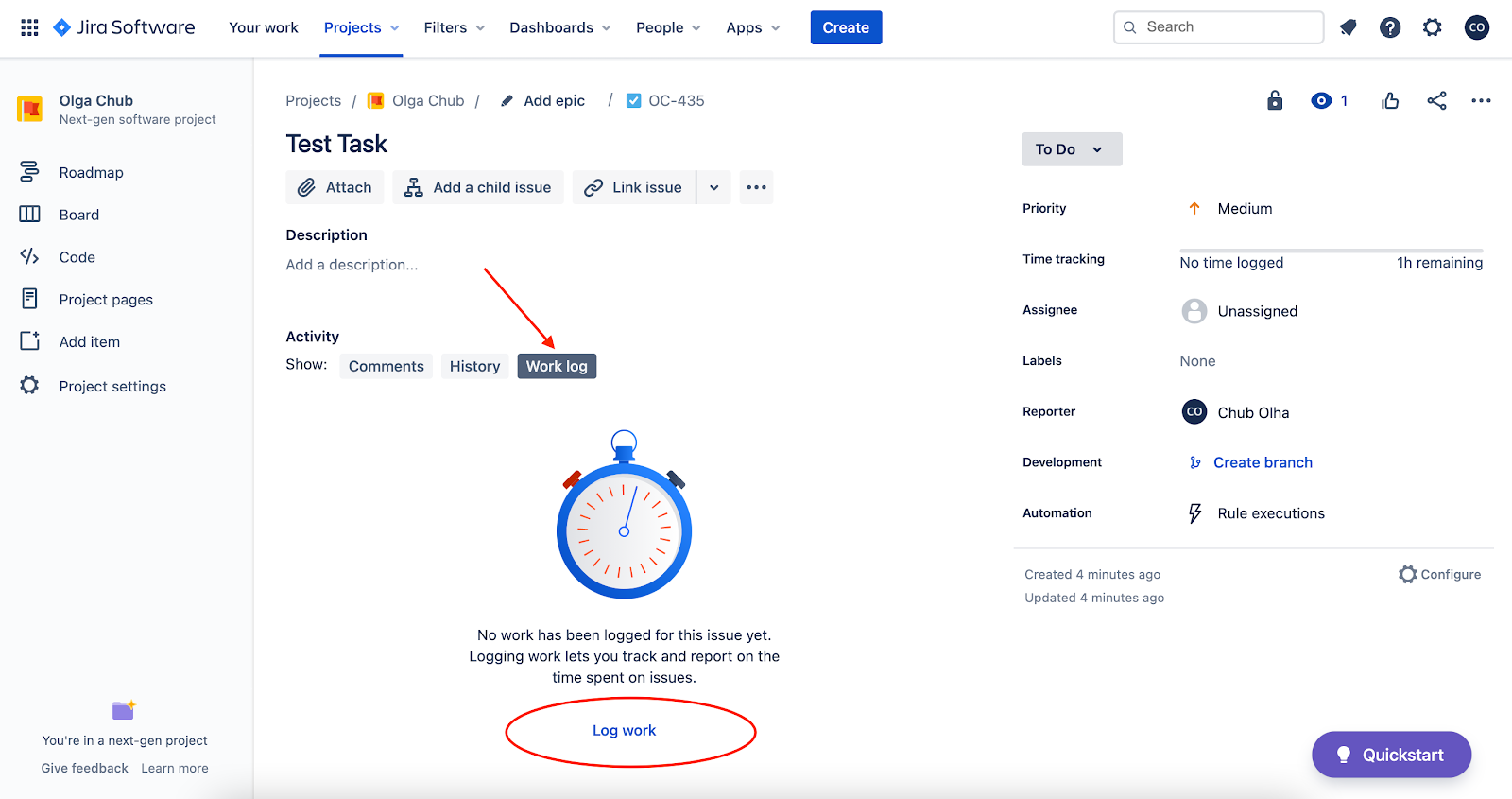Open Roadmap in the project sidebar
The width and height of the screenshot is (1512, 799).
(x=91, y=172)
